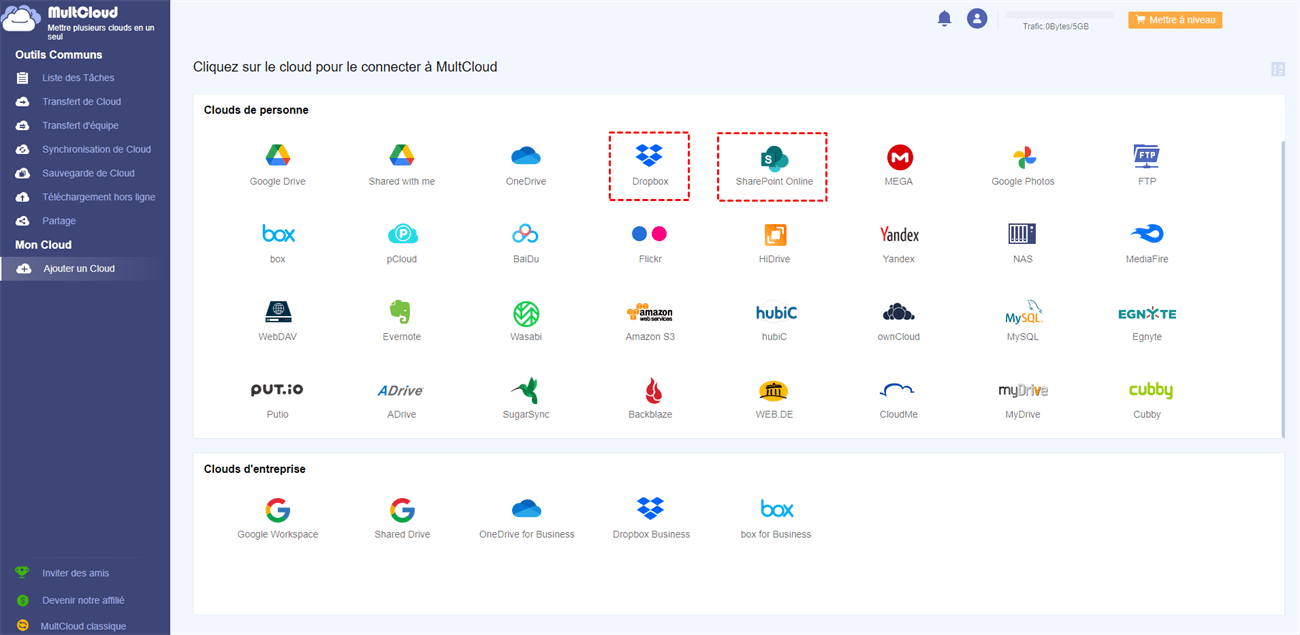Add a NAS storage
This screenshot has width=1300, height=635.
pyautogui.click(x=1022, y=243)
